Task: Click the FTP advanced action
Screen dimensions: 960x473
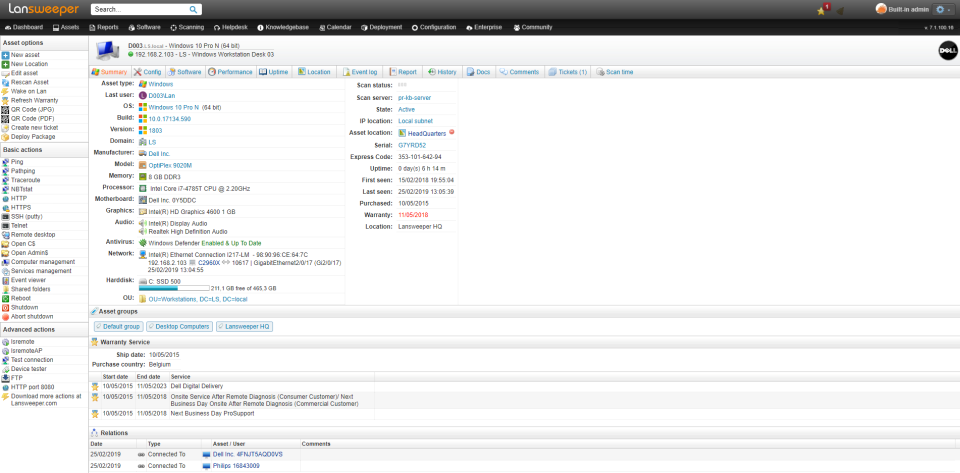Action: [17, 378]
